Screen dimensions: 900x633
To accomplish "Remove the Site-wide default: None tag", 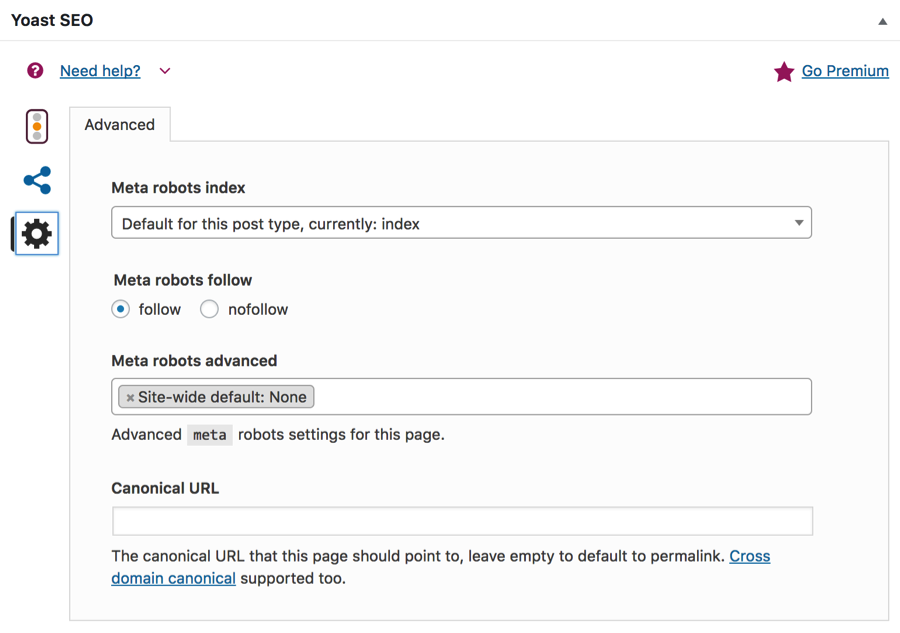I will [130, 397].
